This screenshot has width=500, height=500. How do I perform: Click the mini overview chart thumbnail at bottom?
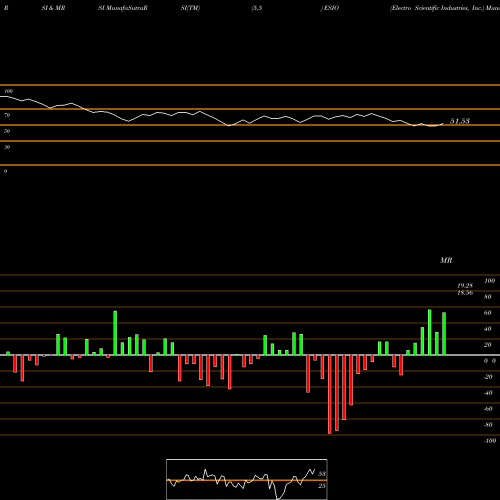click(247, 479)
